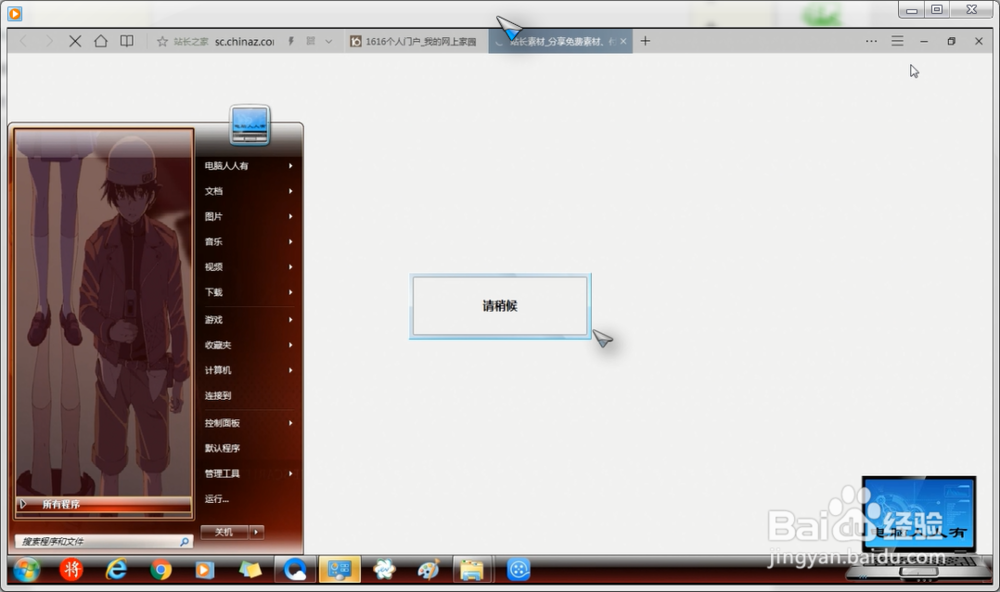Open reading mode book icon

point(127,41)
